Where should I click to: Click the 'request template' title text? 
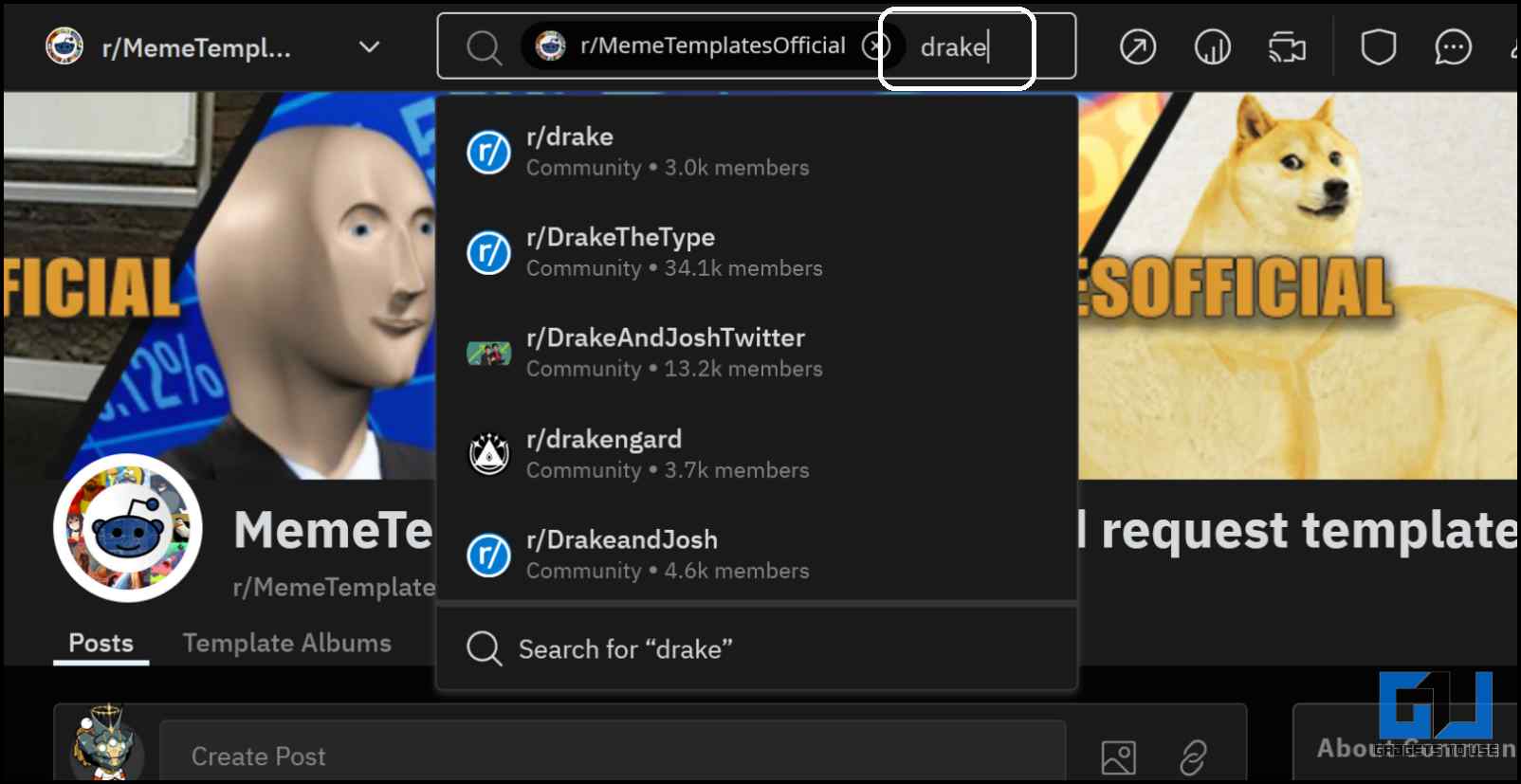tap(1309, 530)
